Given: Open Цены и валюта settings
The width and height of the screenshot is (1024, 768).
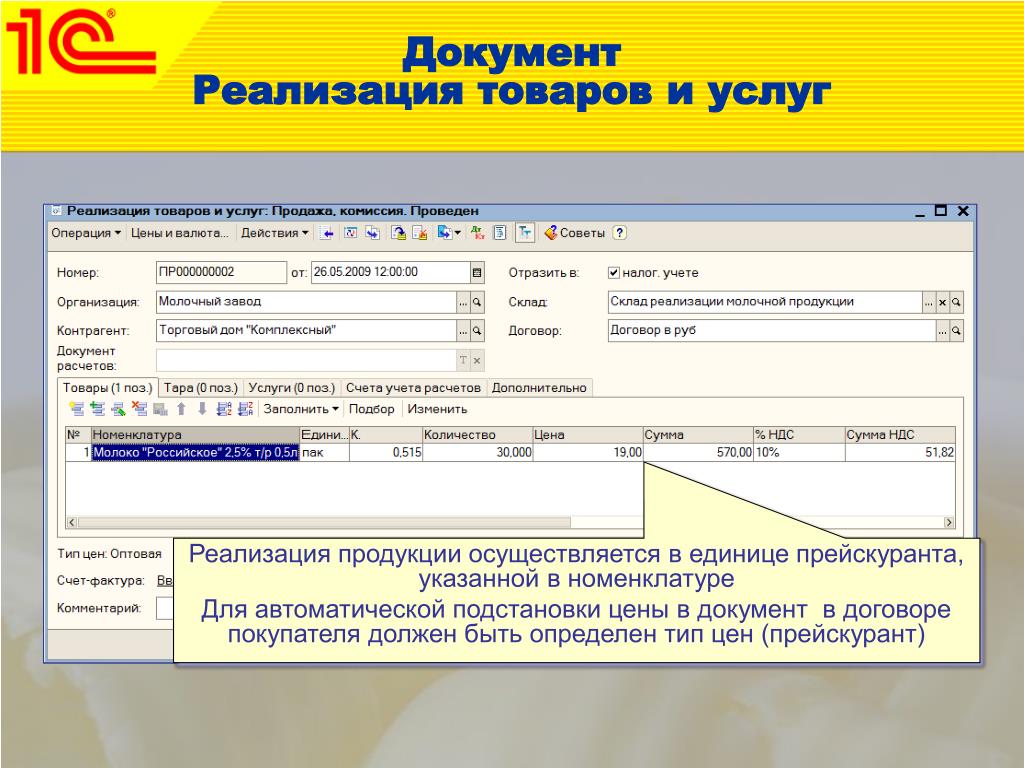Looking at the screenshot, I should point(180,233).
